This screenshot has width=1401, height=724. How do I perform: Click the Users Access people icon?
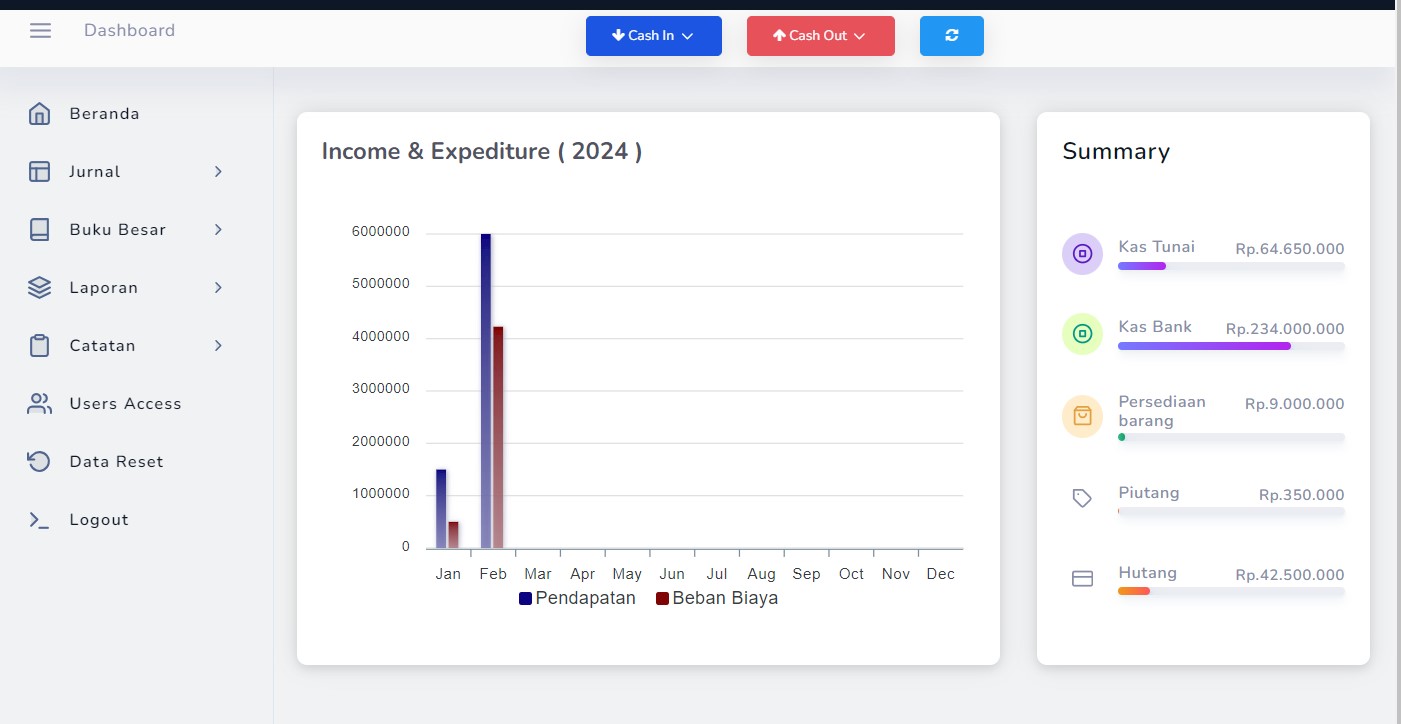[x=39, y=404]
